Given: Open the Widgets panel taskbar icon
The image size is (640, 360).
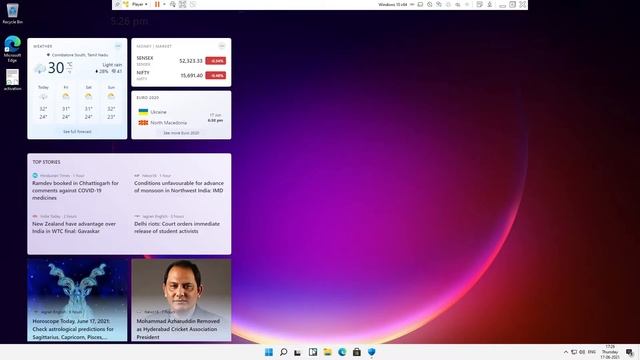Looking at the screenshot, I should (313, 352).
